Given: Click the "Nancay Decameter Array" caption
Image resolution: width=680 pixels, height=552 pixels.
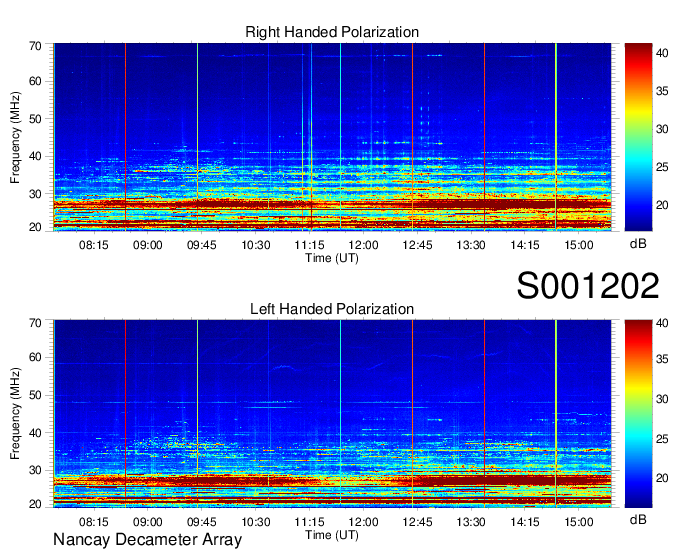Looking at the screenshot, I should click(147, 540).
